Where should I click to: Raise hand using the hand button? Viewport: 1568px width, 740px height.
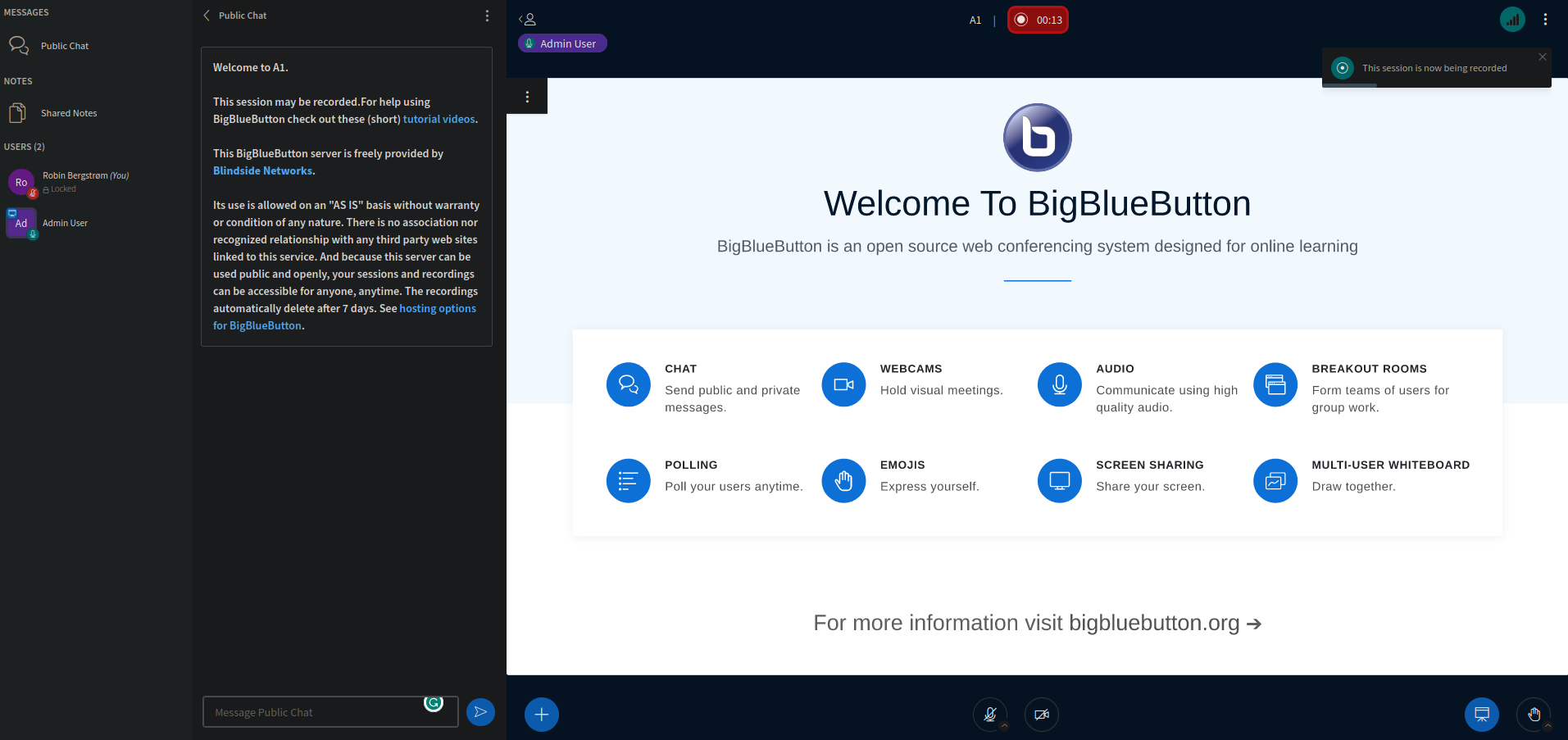point(1534,715)
